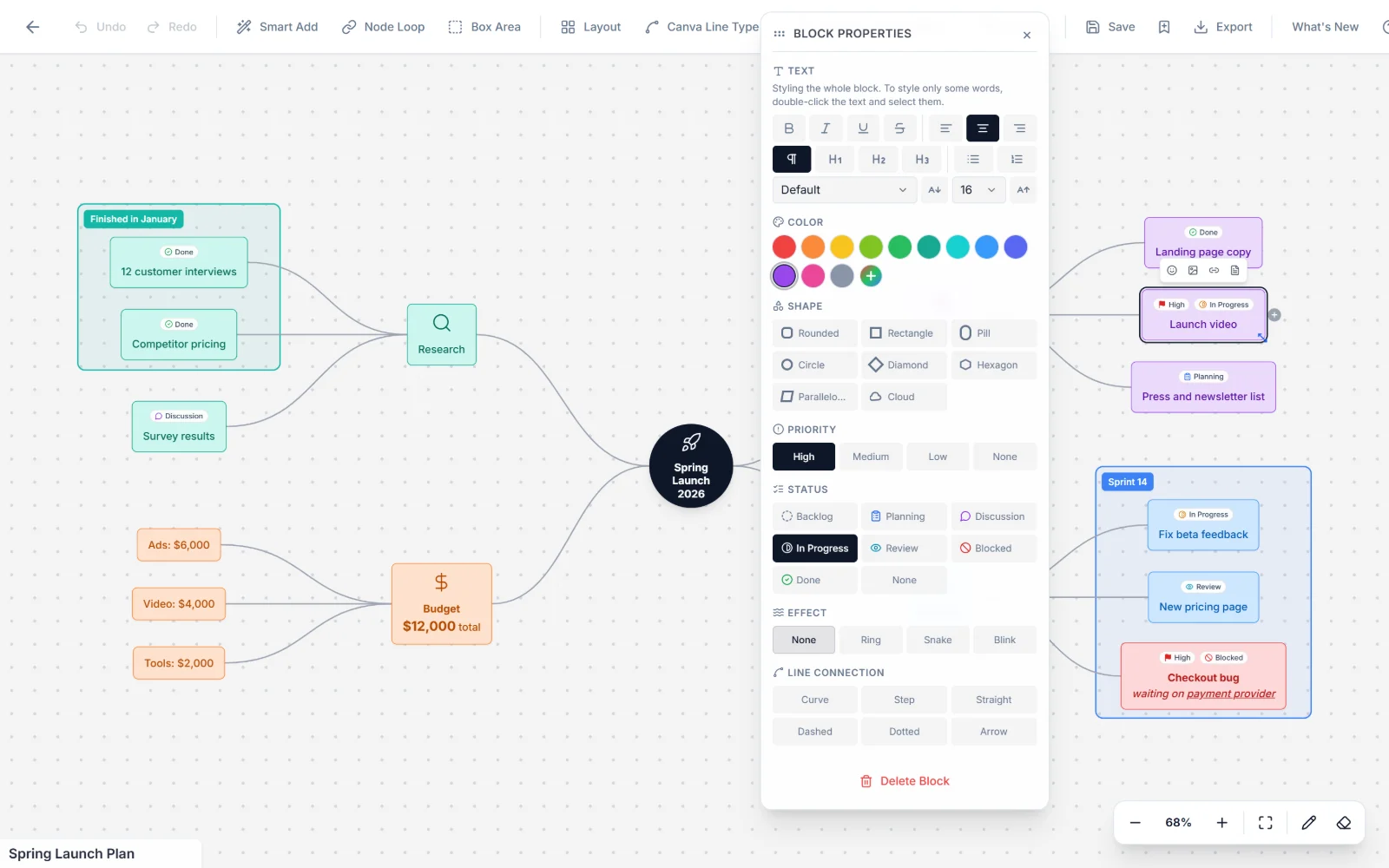Set status to Done

coord(815,581)
